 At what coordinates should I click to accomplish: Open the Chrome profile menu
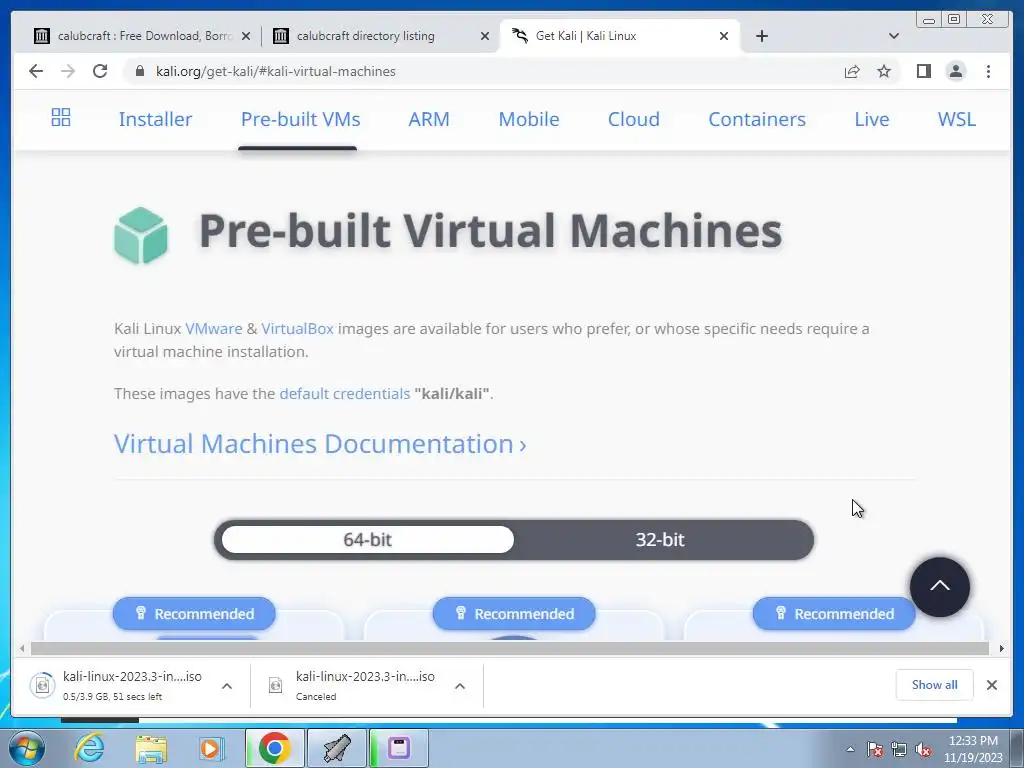955,71
